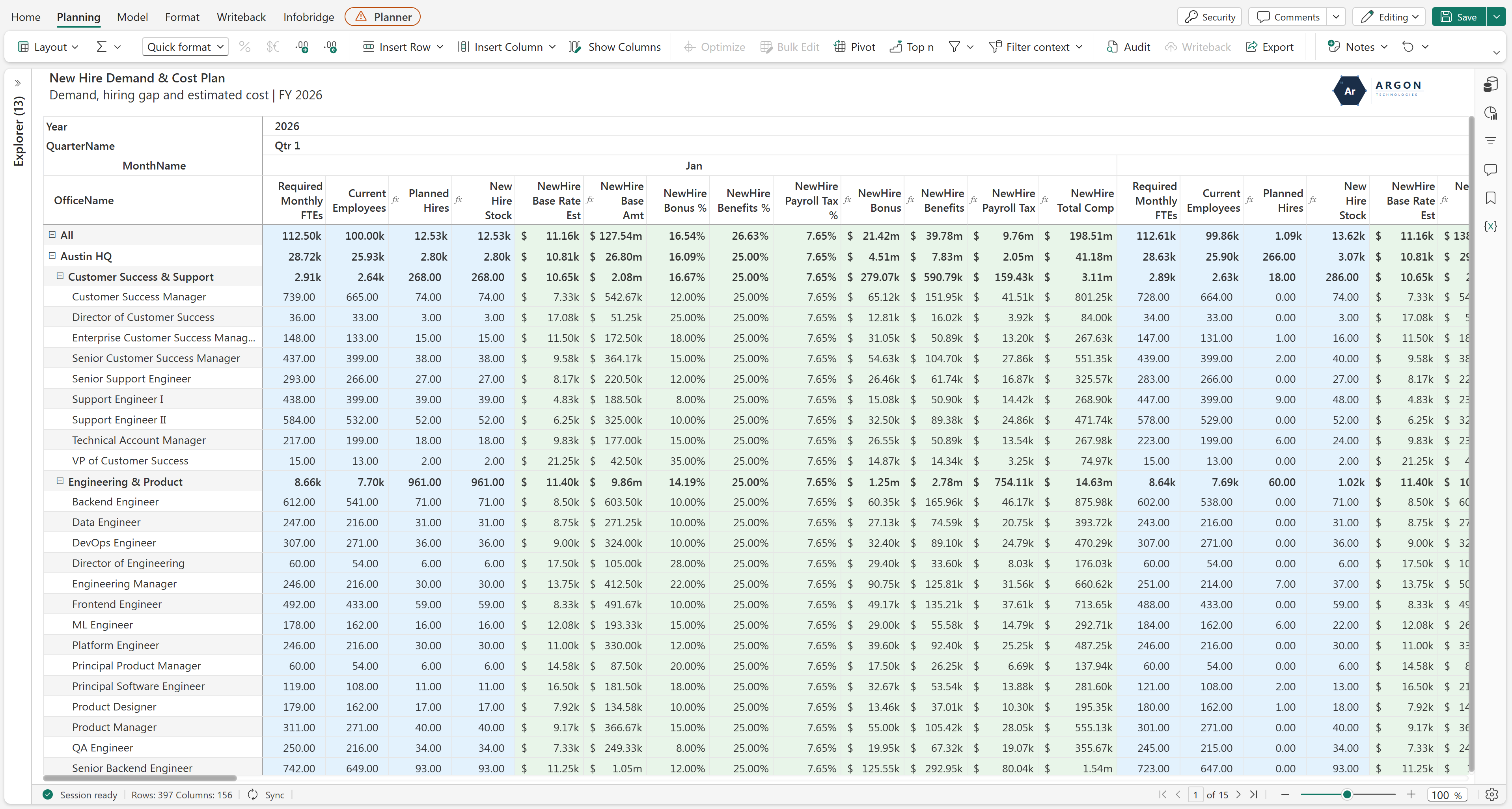Screen dimensions: 1512x809
Task: Switch to the Format tab
Action: point(182,17)
